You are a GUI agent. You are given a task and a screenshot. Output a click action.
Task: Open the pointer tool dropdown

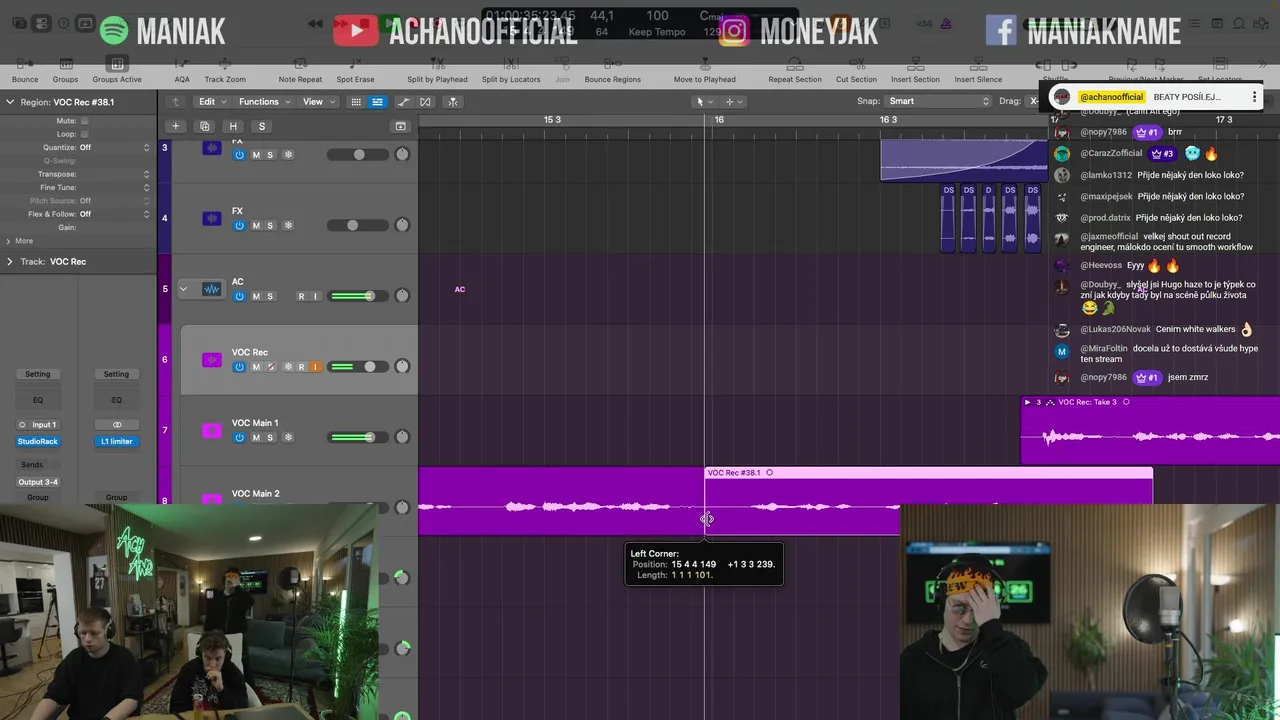(703, 101)
